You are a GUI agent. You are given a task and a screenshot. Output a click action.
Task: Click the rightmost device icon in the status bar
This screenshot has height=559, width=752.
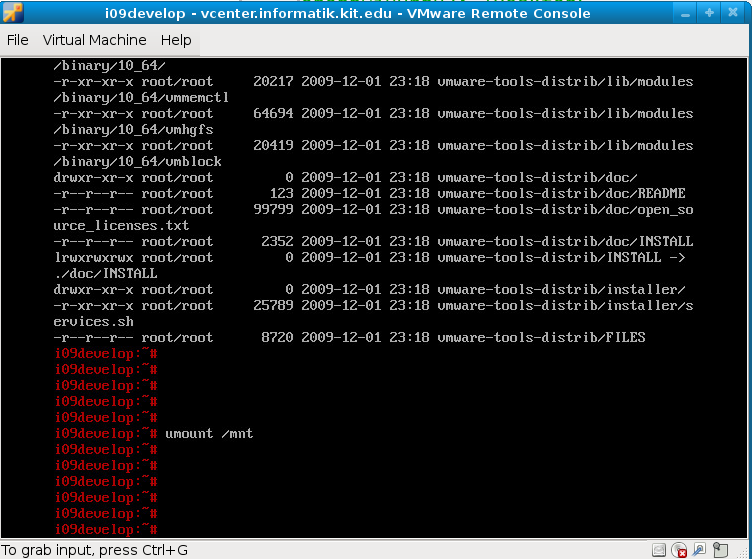coord(718,550)
